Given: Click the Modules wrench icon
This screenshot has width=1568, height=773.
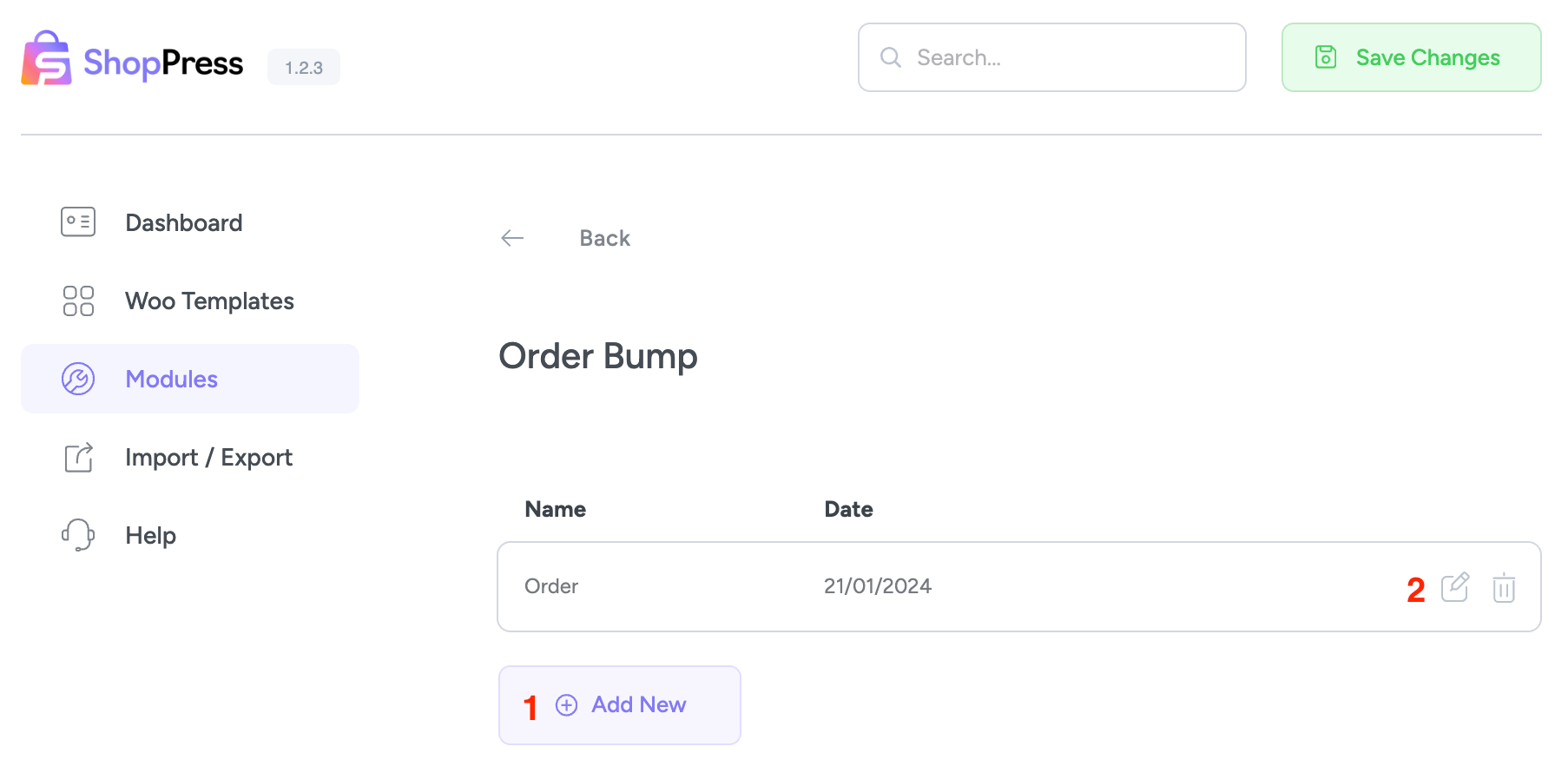Looking at the screenshot, I should 77,379.
